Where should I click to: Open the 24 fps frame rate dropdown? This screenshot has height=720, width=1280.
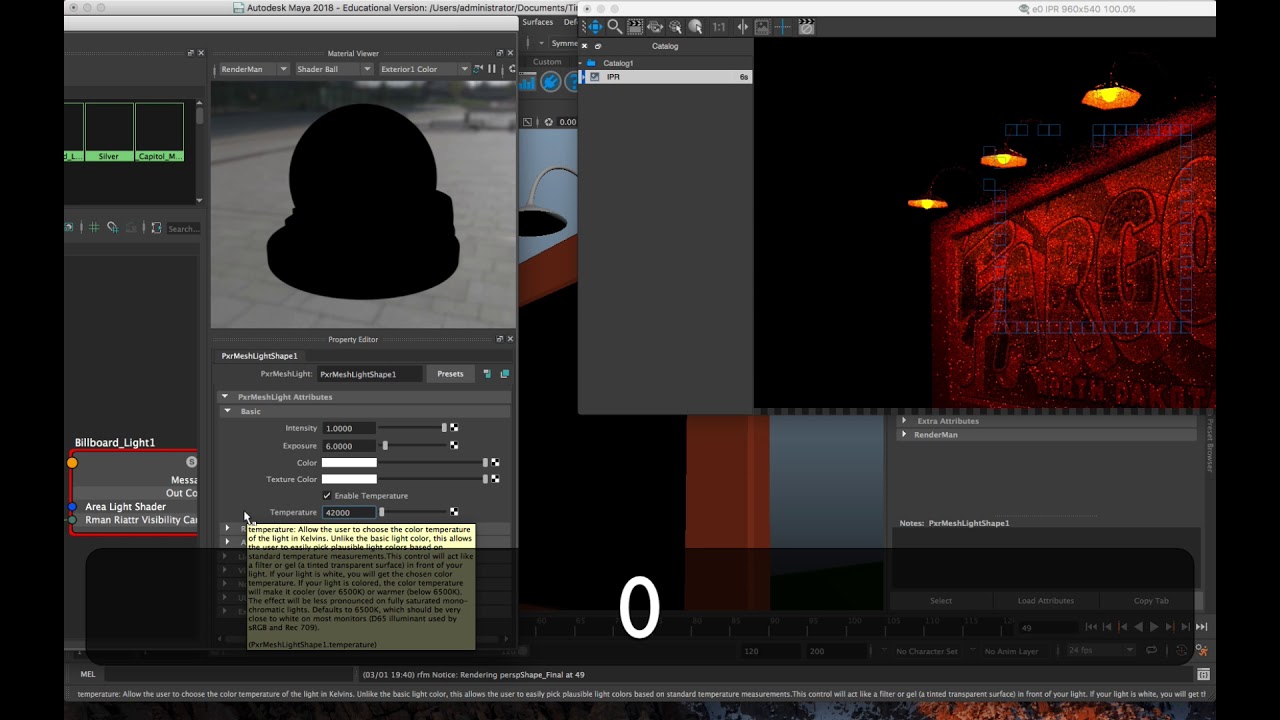click(1100, 650)
